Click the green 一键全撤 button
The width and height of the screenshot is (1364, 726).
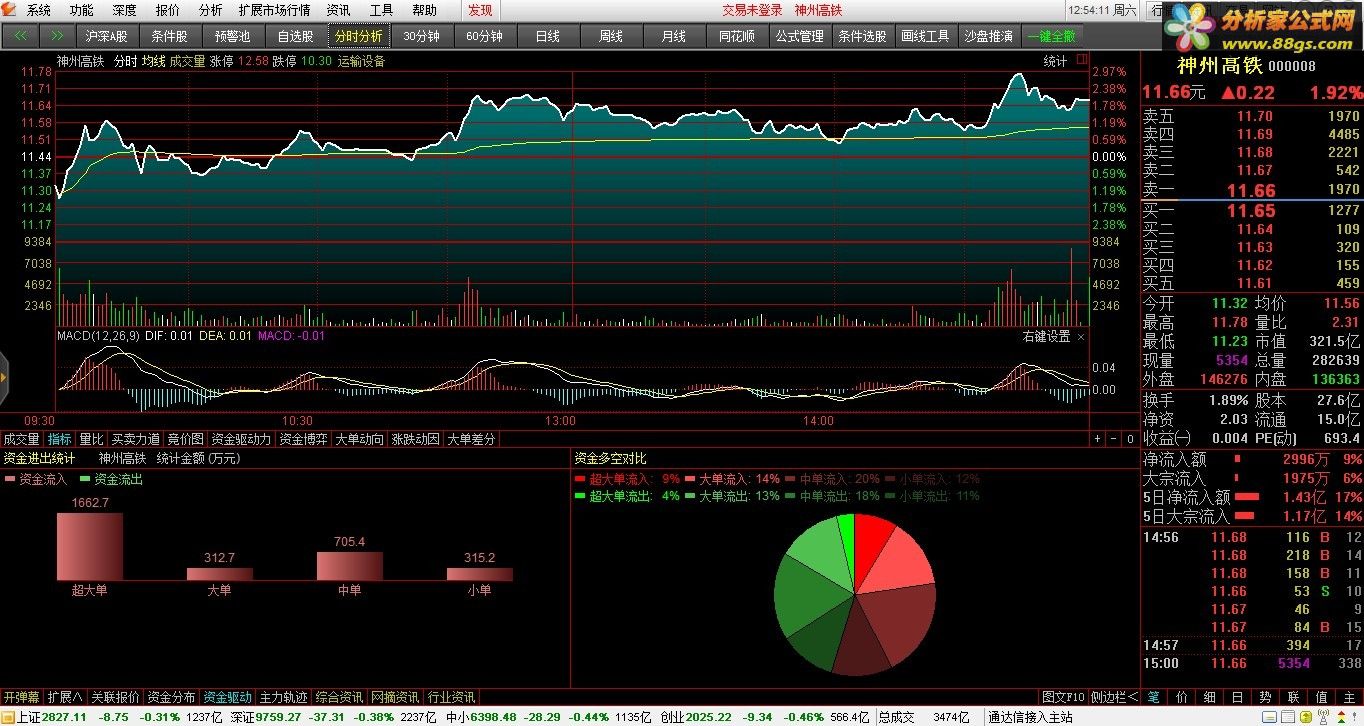[x=1052, y=36]
